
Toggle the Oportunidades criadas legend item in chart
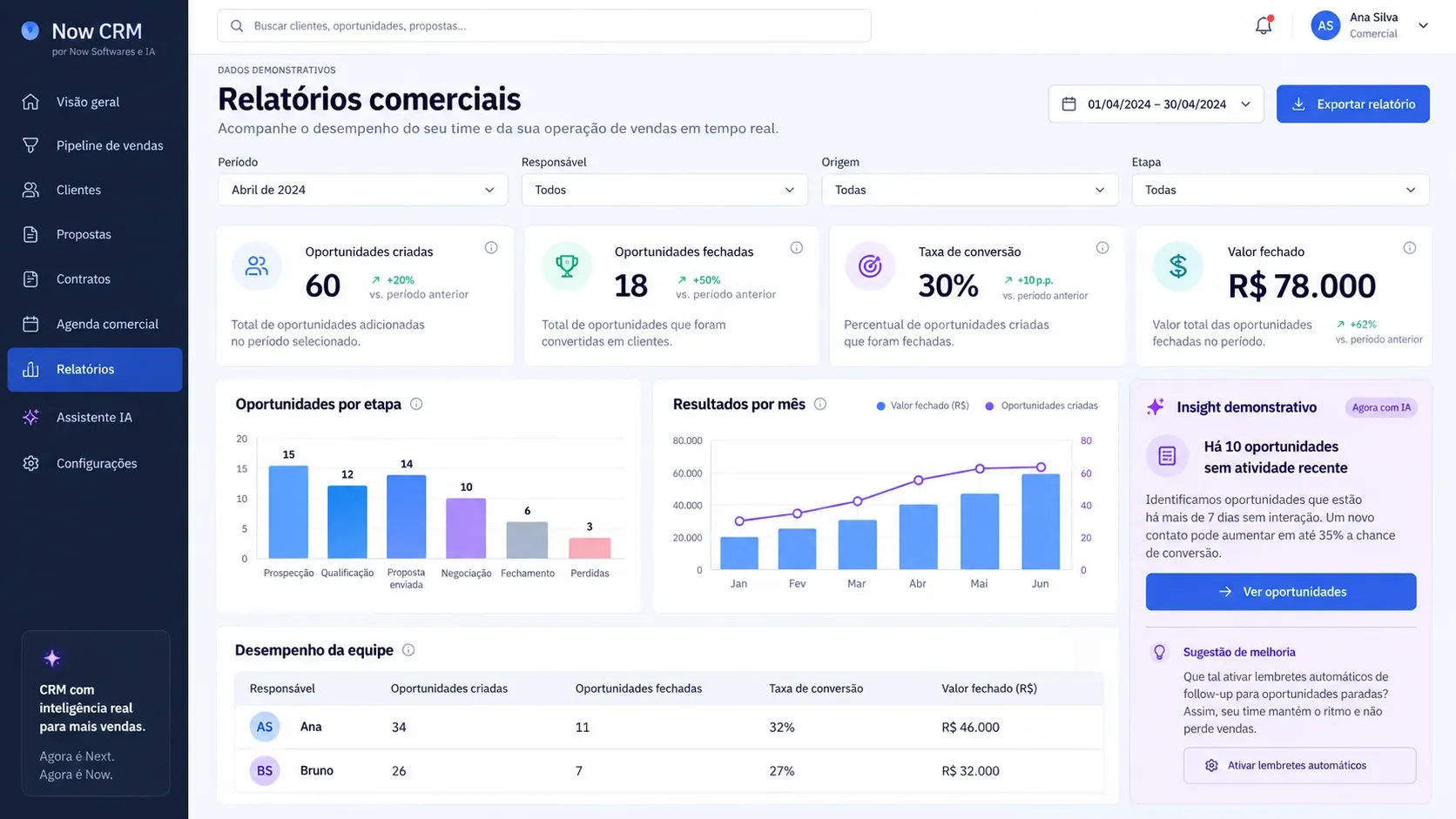[1041, 406]
